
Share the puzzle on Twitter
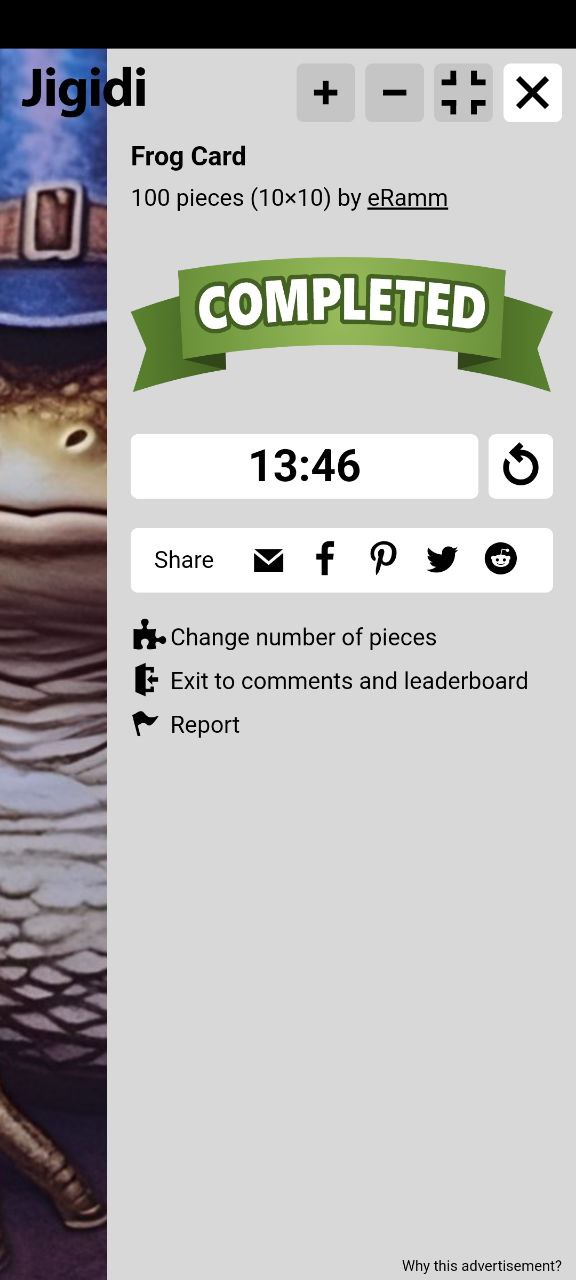tap(441, 560)
